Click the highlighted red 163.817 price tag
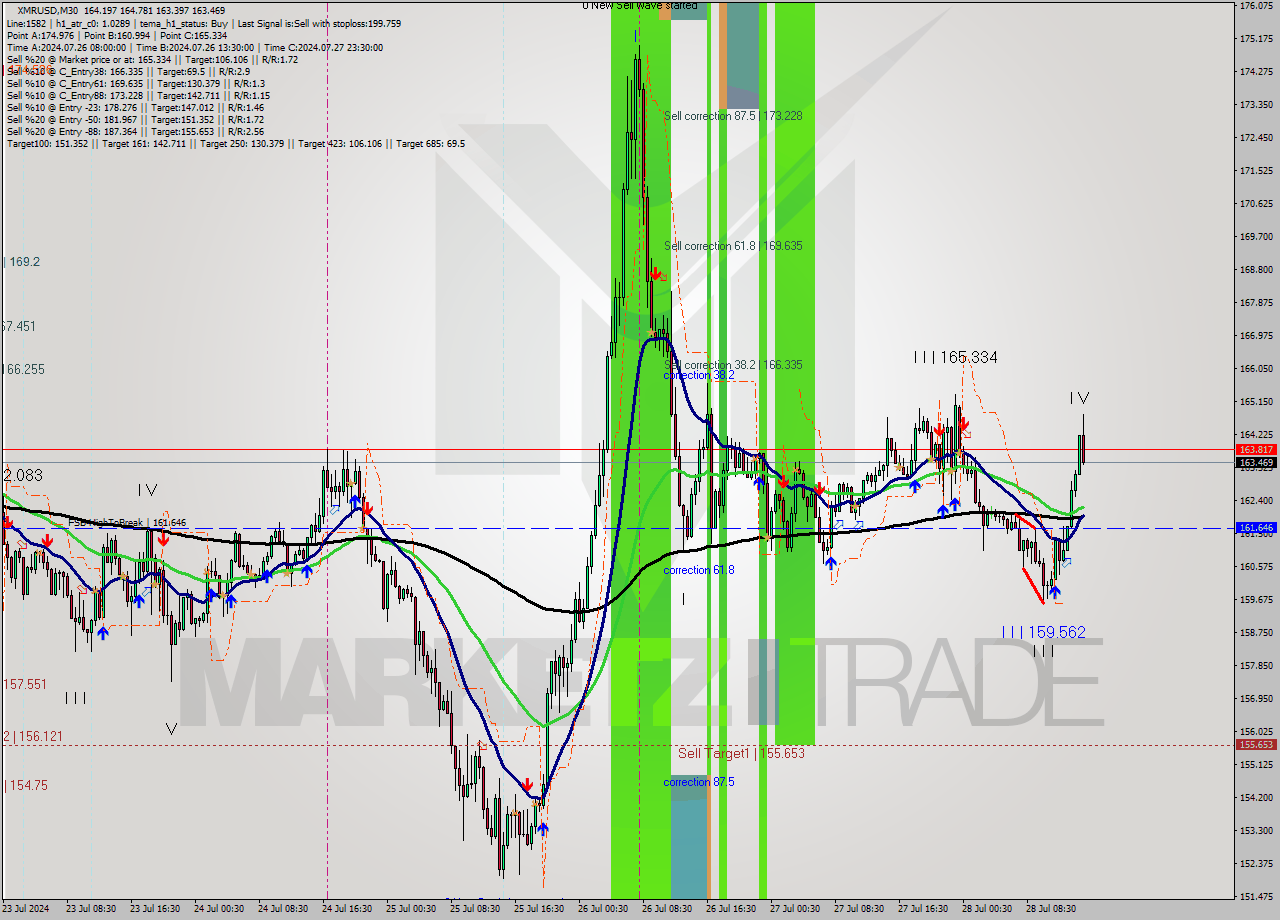 [1256, 450]
